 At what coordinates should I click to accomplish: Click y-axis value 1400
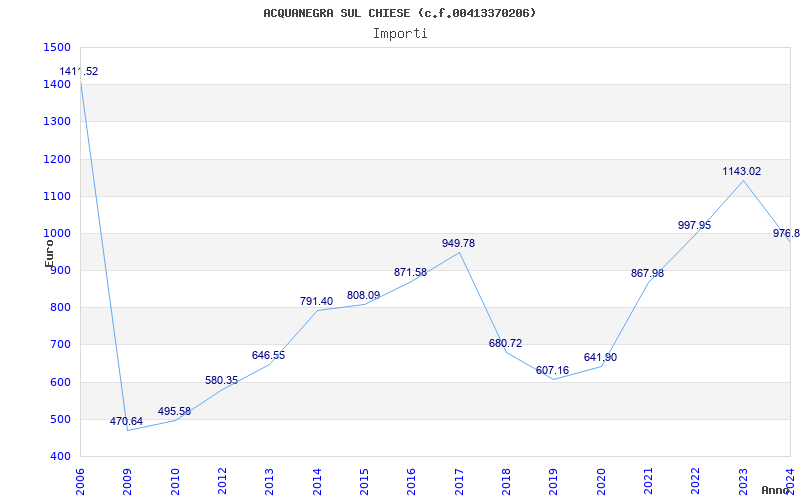click(57, 85)
